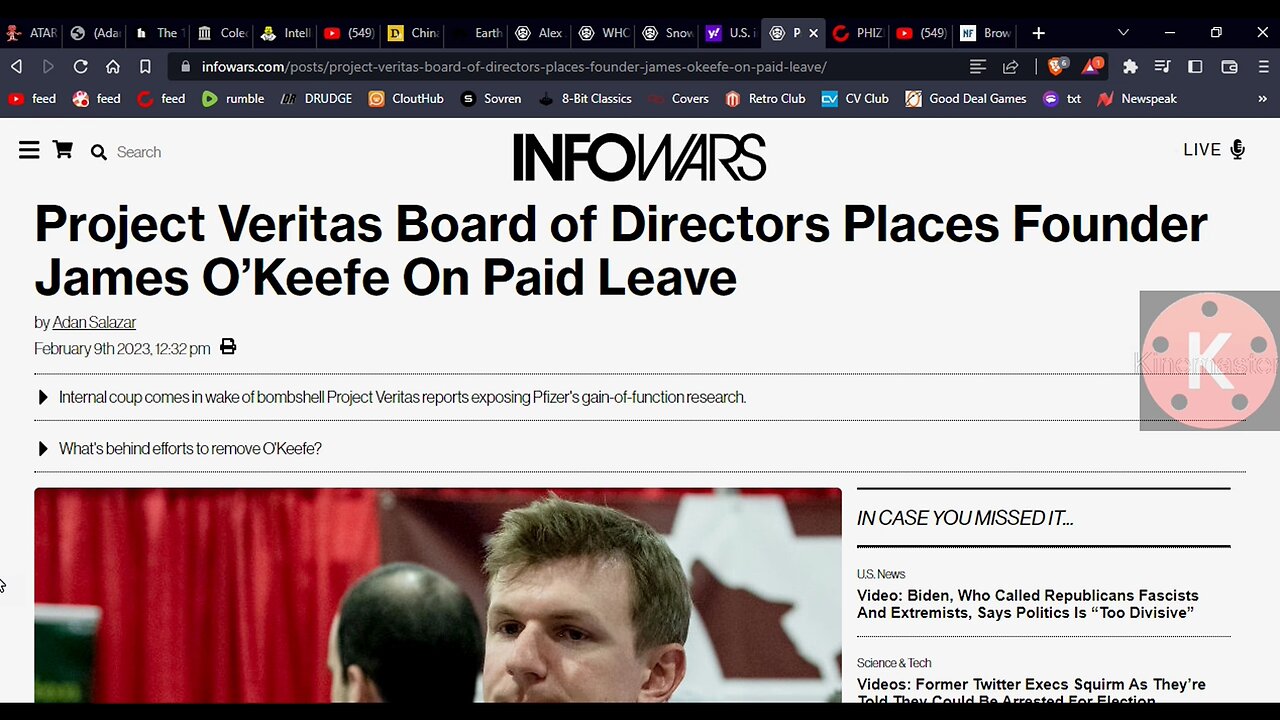The height and width of the screenshot is (720, 1280).
Task: Click the share icon in address bar
Action: coord(1011,67)
